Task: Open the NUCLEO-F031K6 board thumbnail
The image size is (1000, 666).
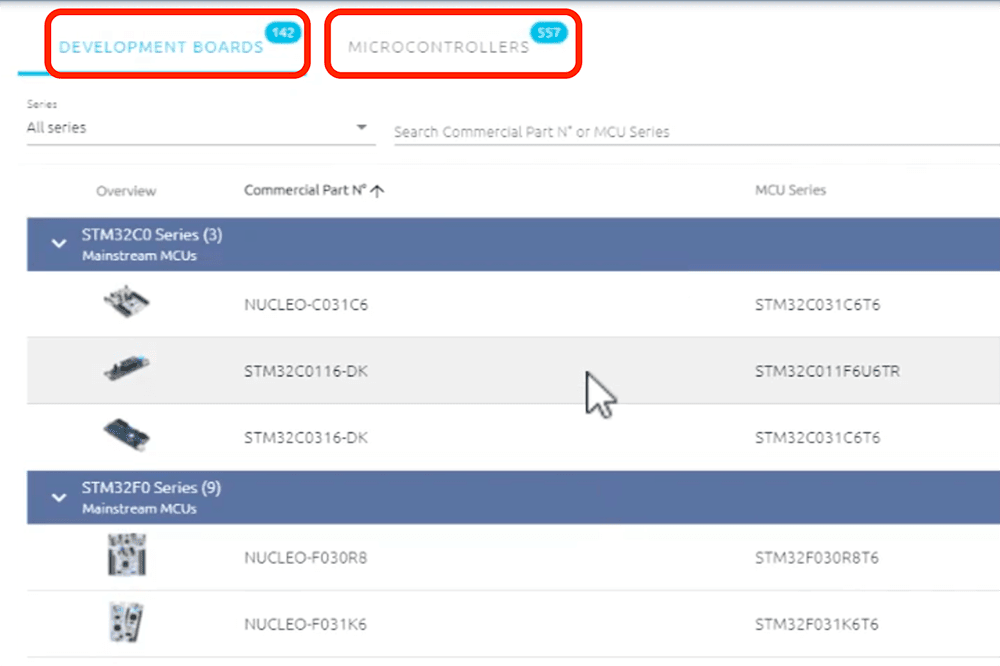Action: [x=126, y=621]
